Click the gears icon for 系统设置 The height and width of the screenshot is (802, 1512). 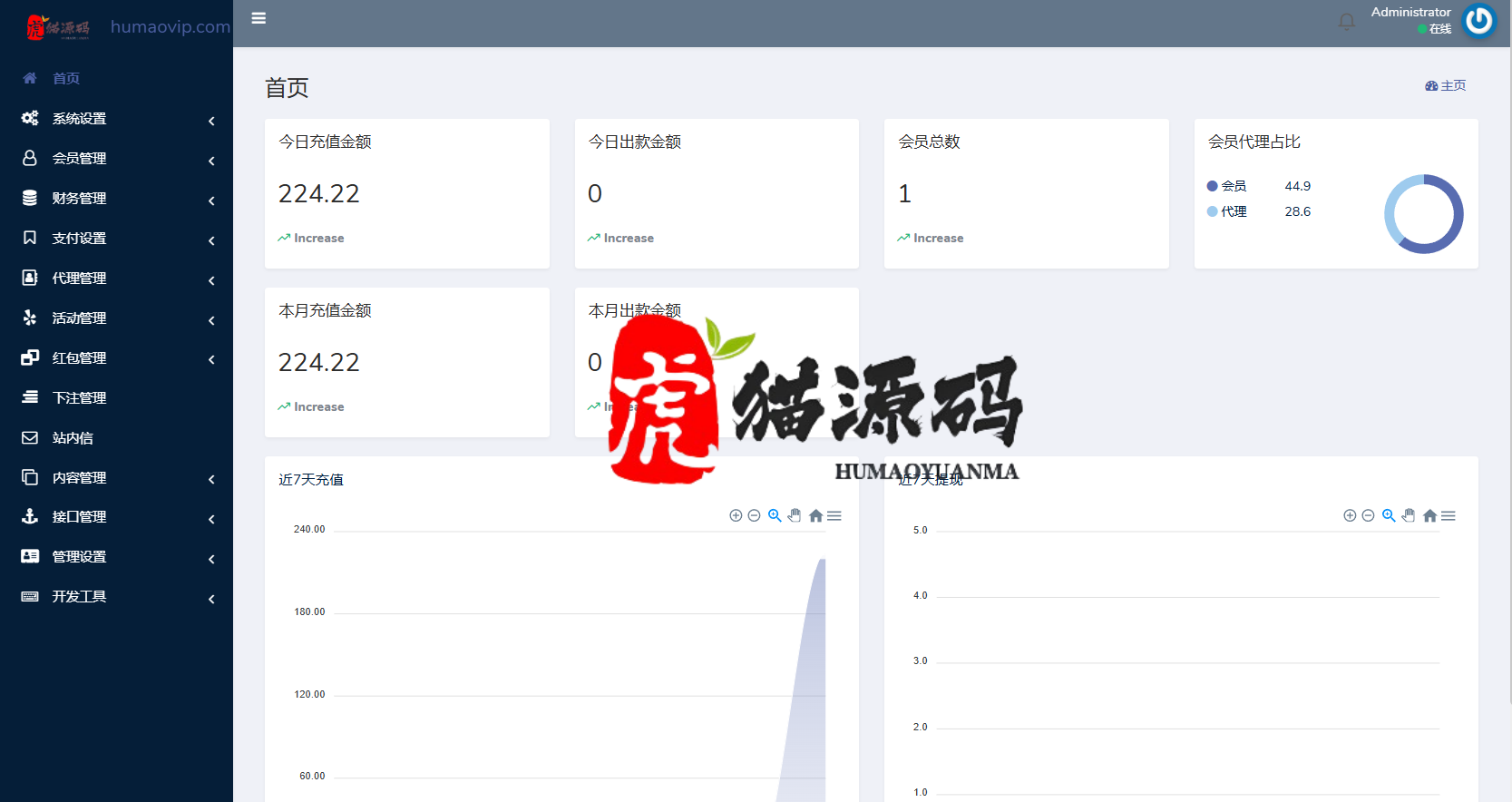30,118
